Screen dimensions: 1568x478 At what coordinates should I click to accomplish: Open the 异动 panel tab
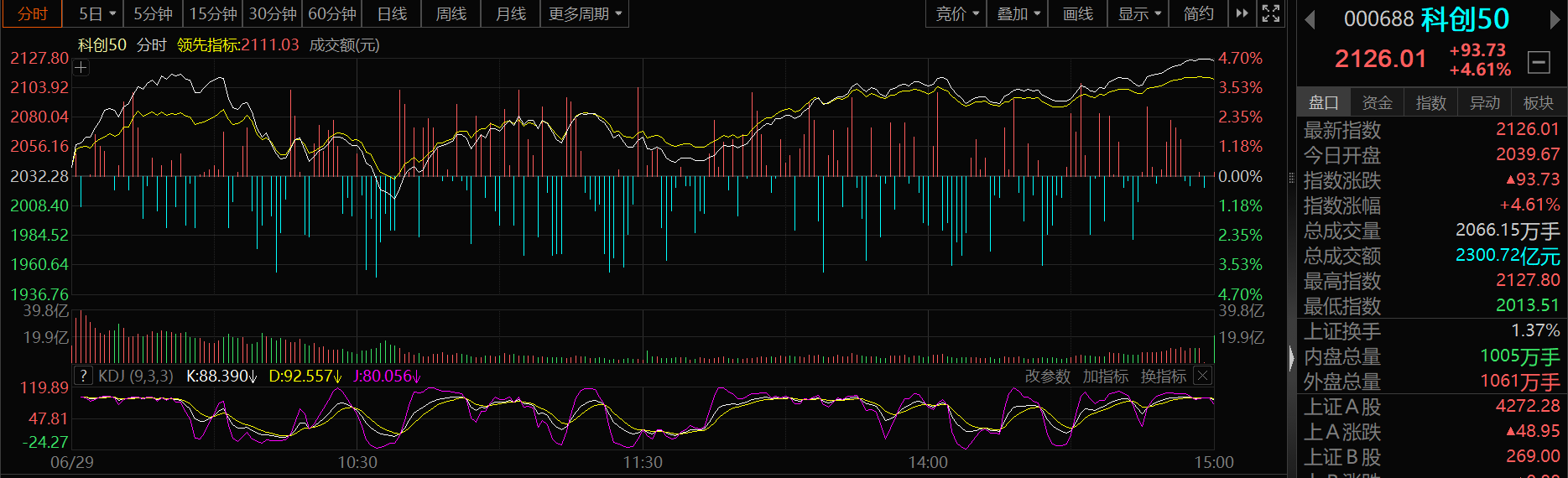coord(1485,102)
